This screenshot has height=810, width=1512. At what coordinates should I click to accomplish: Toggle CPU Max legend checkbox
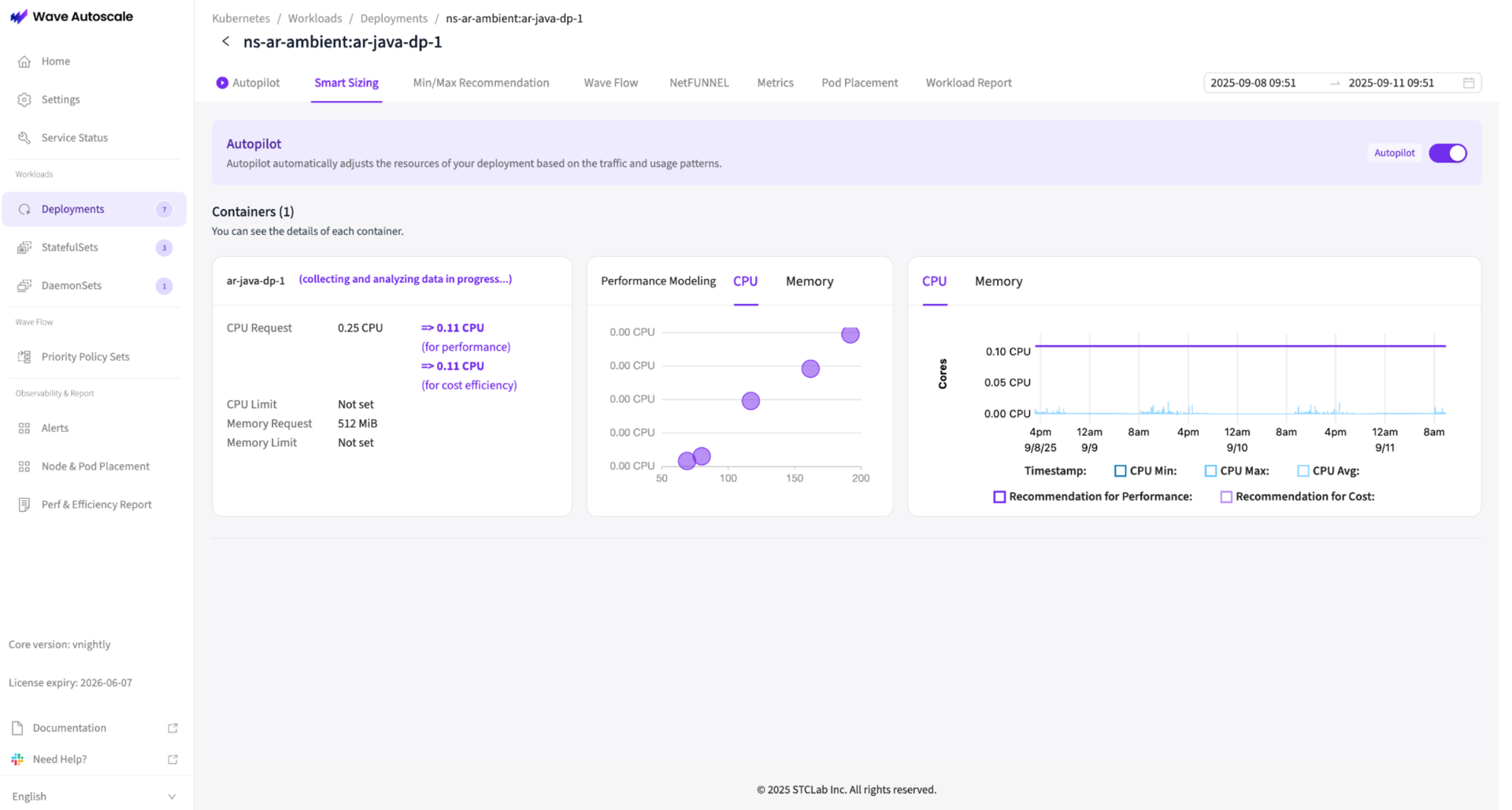pos(1210,471)
